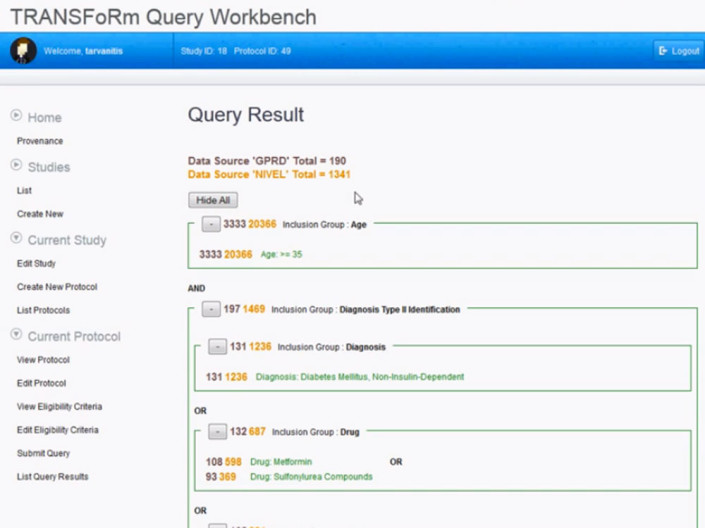Click the username tarvanitis in header

coord(104,51)
